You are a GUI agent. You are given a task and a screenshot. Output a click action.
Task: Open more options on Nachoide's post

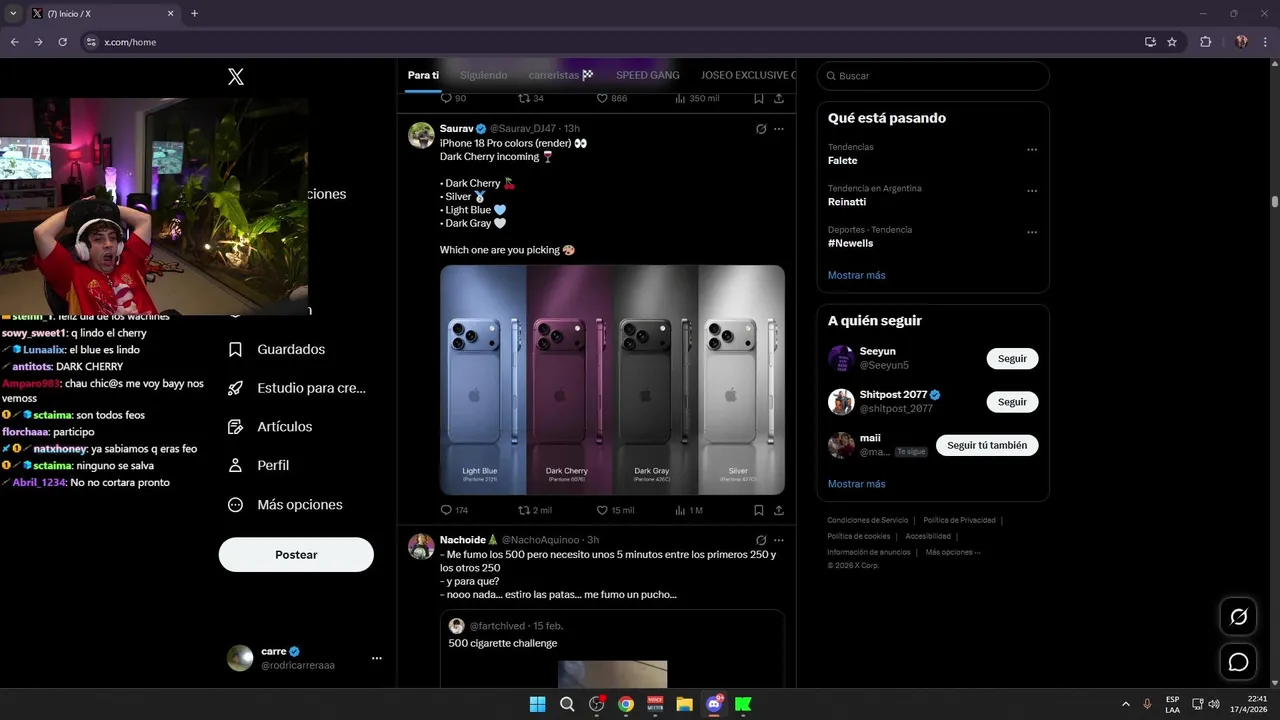click(779, 540)
